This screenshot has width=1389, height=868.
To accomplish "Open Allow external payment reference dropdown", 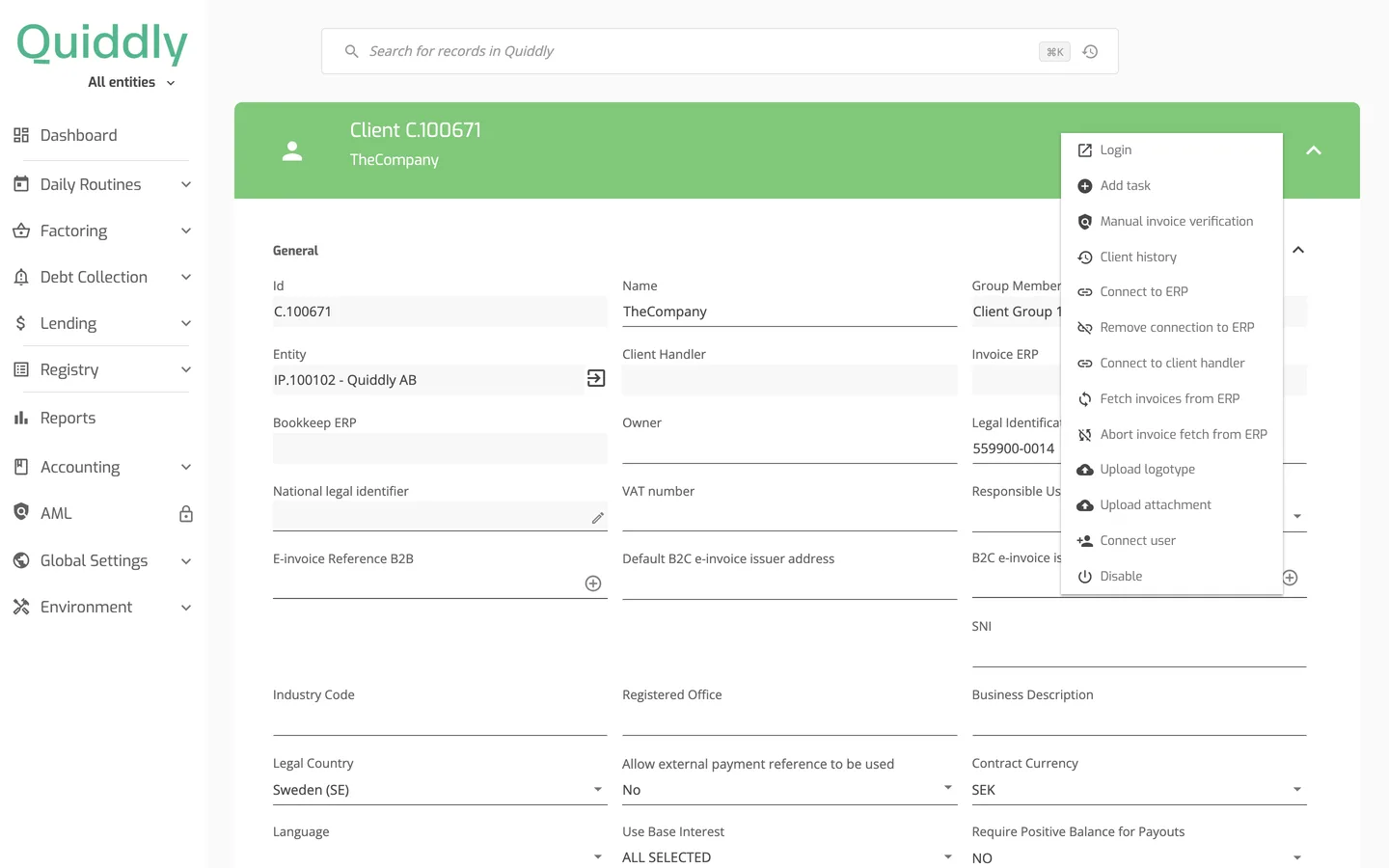I will [x=789, y=790].
